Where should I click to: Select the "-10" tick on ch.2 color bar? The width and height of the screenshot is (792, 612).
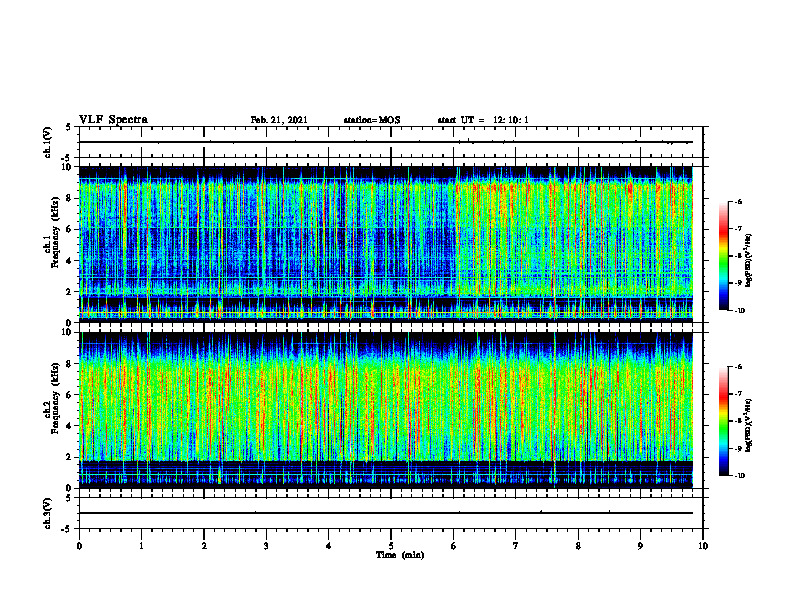(x=739, y=476)
